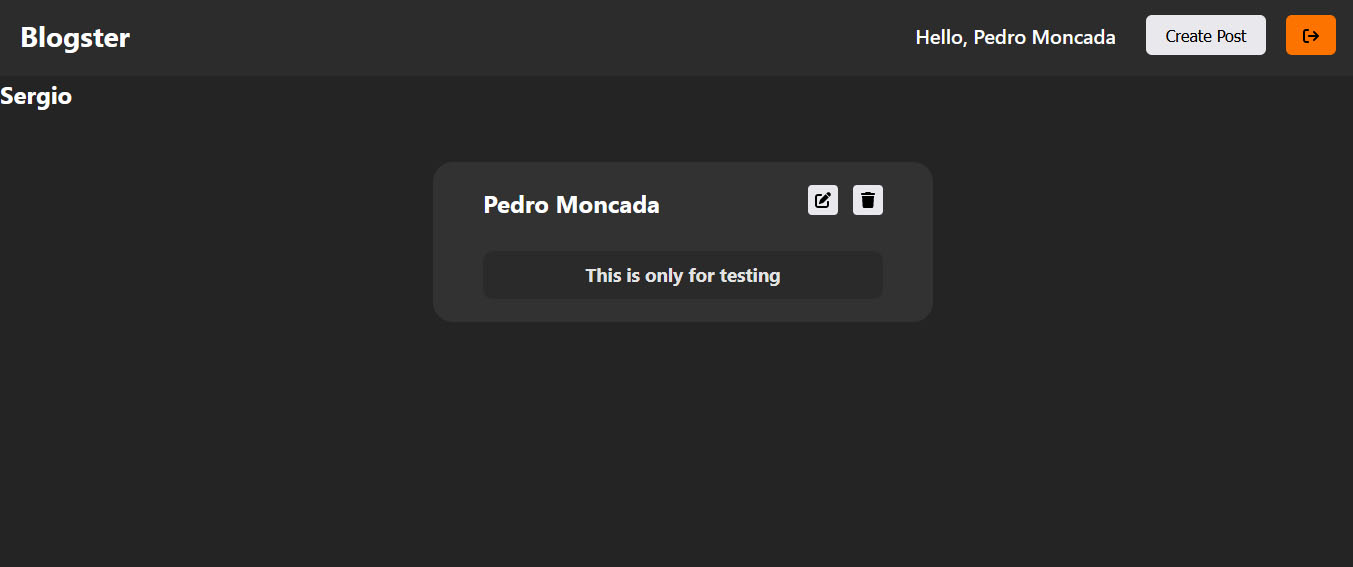Click the word "testing" in the post body
This screenshot has width=1353, height=567.
coord(750,276)
